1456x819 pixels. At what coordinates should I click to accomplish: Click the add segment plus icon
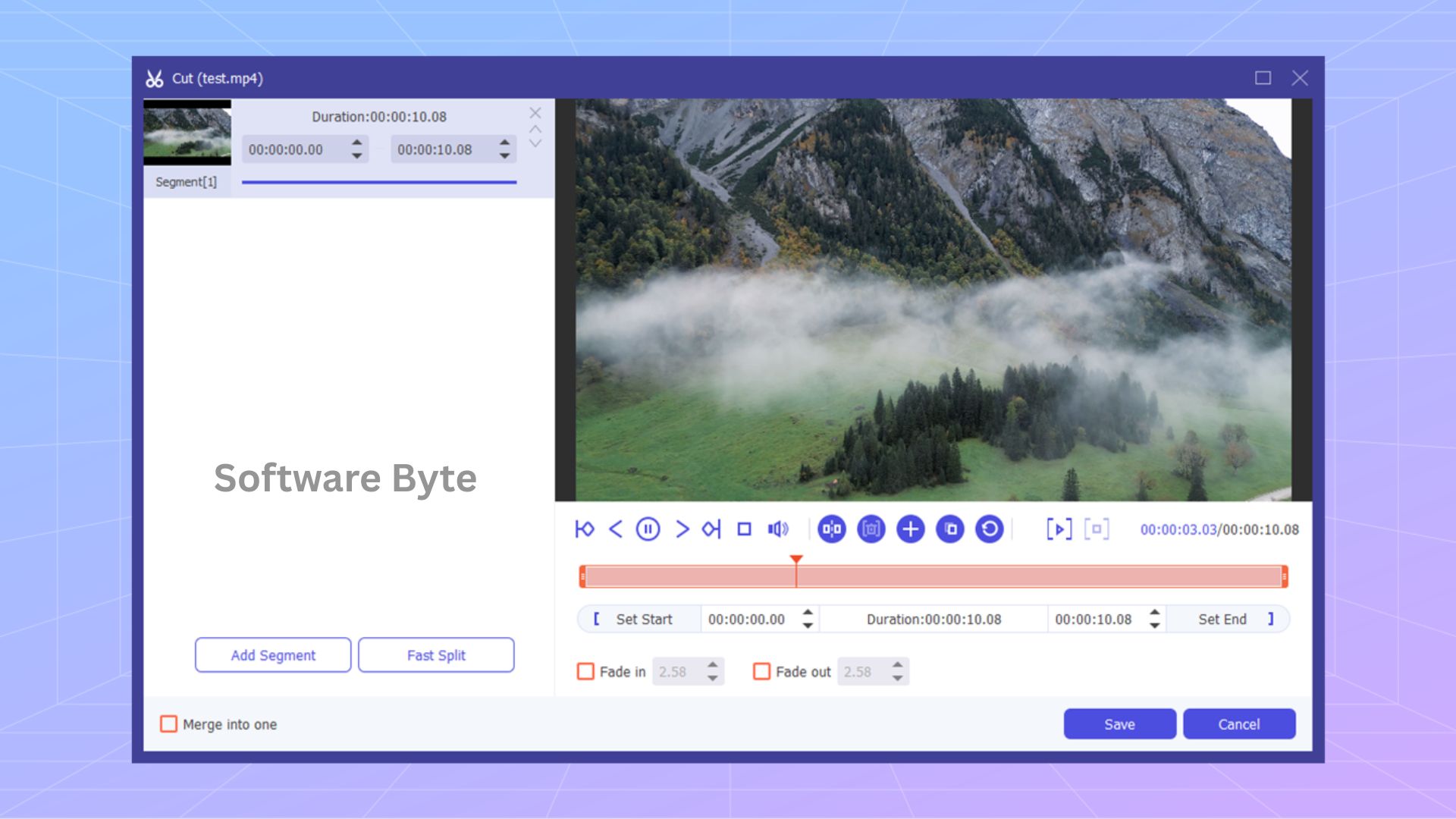(x=911, y=529)
